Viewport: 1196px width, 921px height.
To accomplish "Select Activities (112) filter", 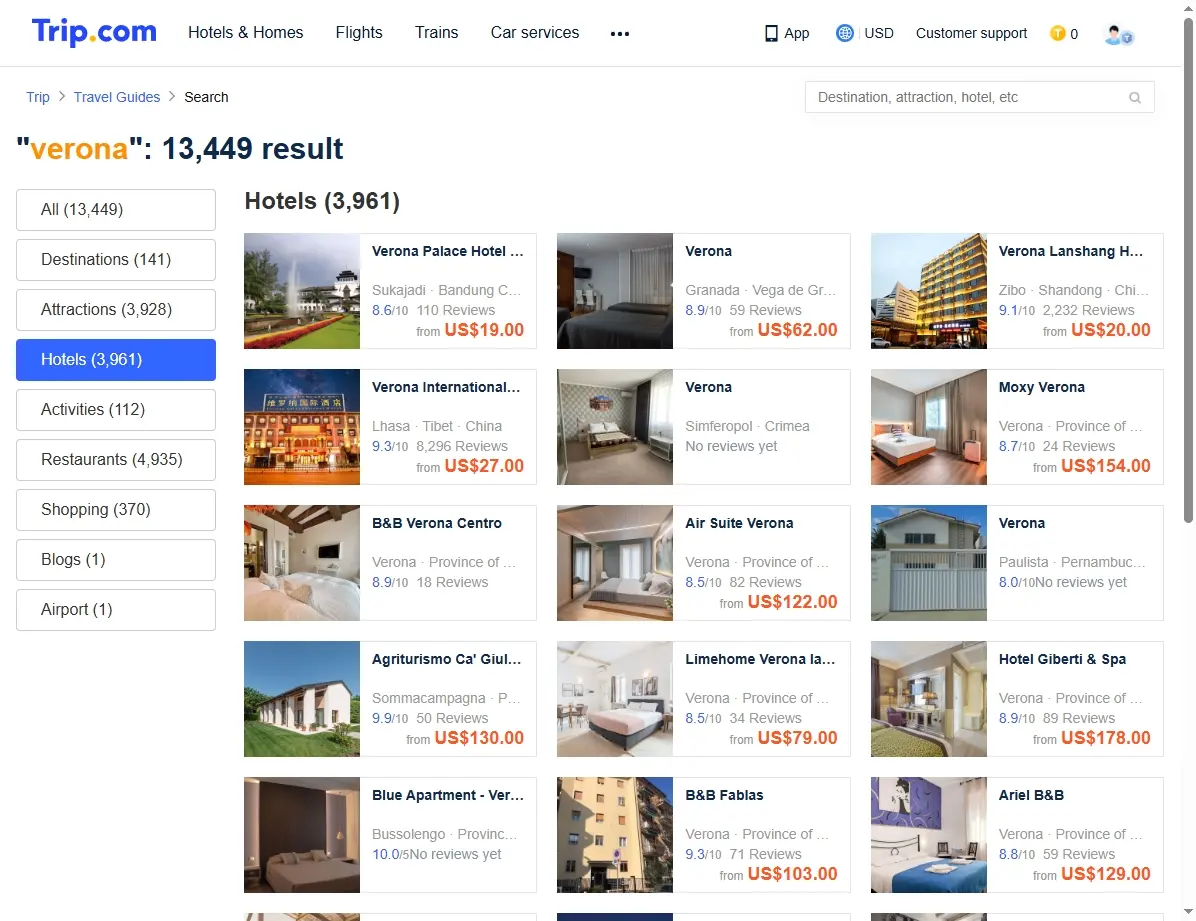I will (116, 410).
